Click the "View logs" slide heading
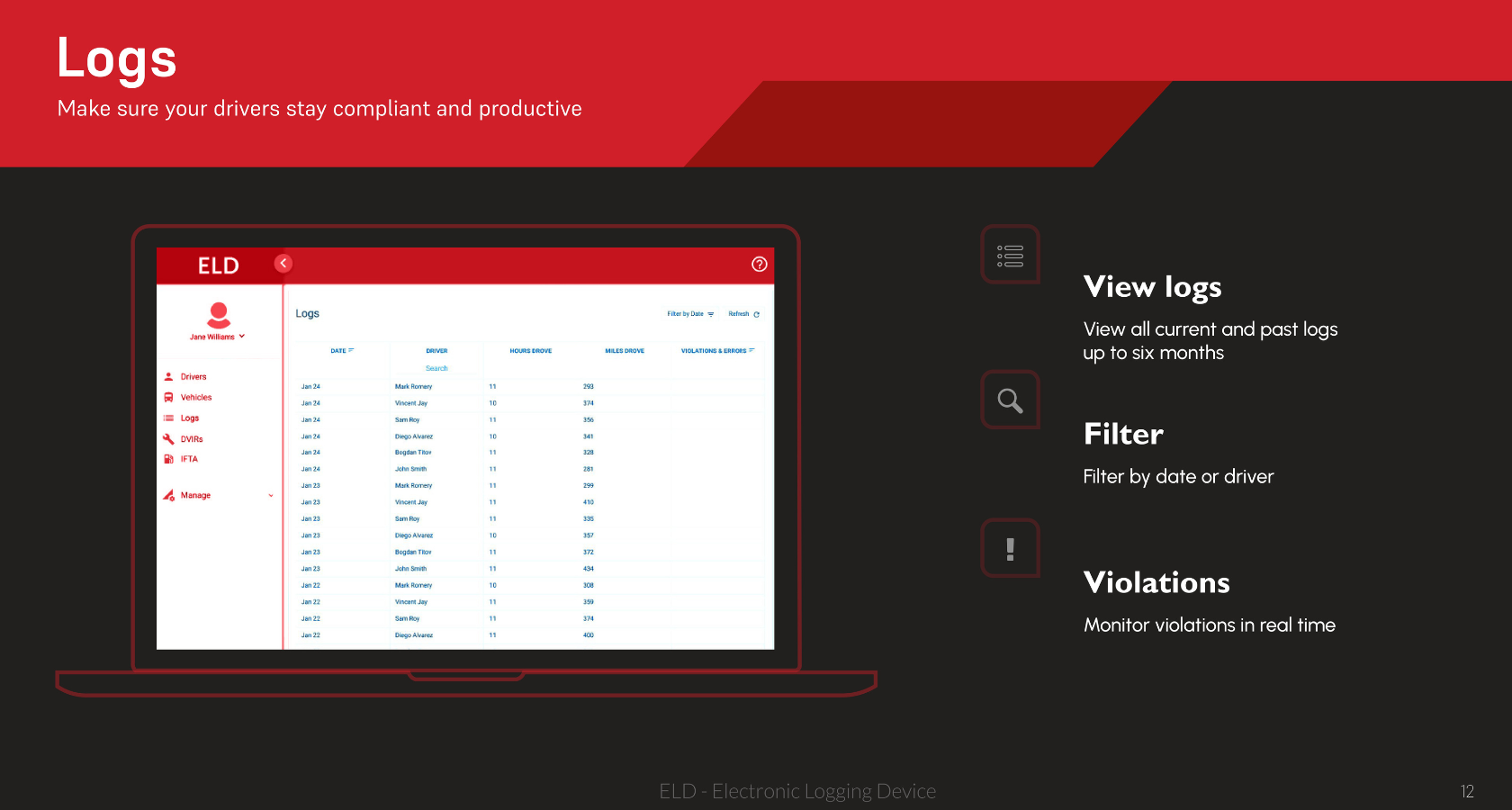Screen dimensions: 1512x810 (1152, 287)
